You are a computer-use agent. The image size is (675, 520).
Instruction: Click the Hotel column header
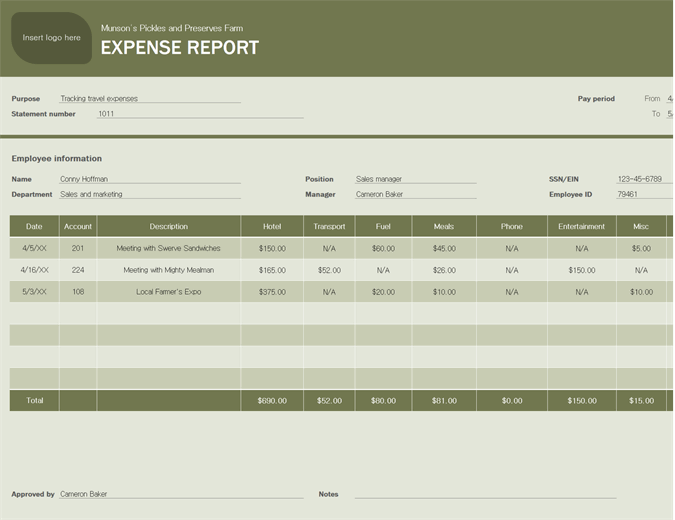point(272,227)
